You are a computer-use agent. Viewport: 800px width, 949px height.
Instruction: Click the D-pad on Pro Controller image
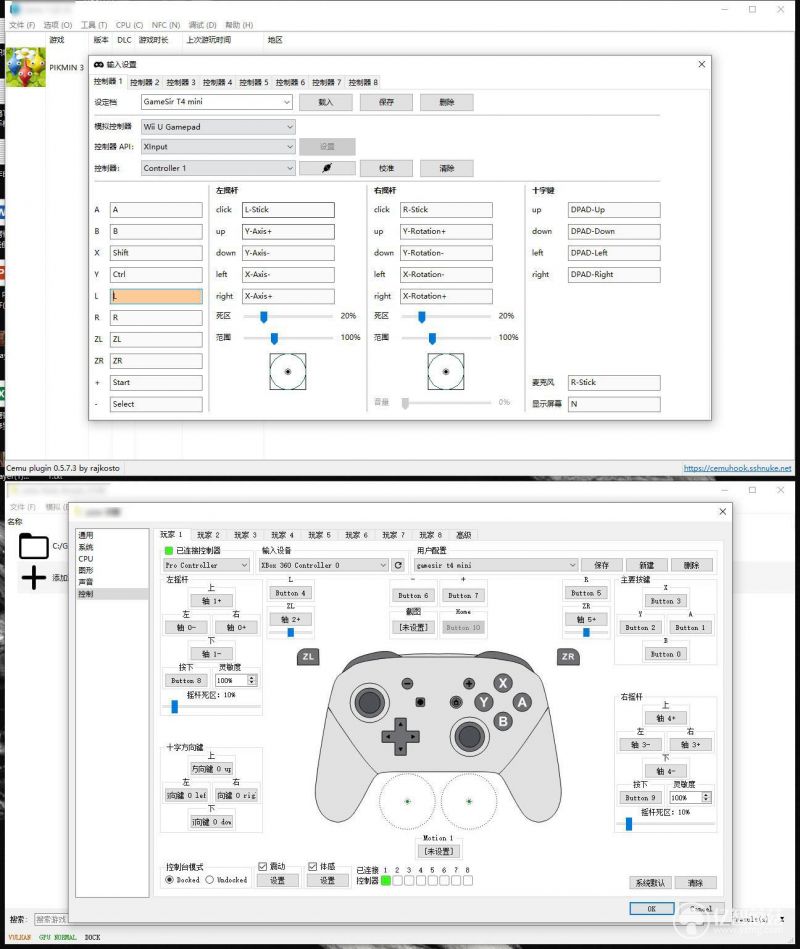tap(400, 737)
